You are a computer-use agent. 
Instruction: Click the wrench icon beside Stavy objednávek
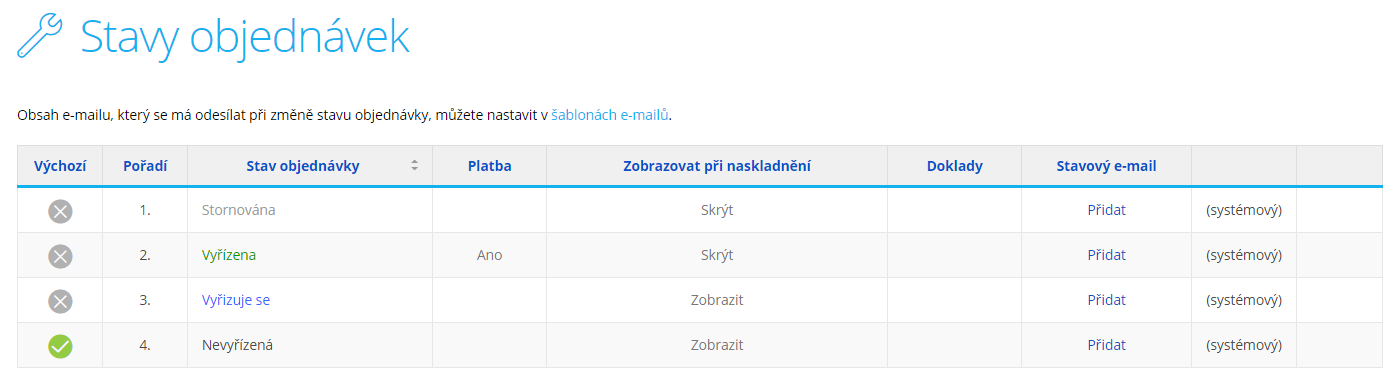40,36
